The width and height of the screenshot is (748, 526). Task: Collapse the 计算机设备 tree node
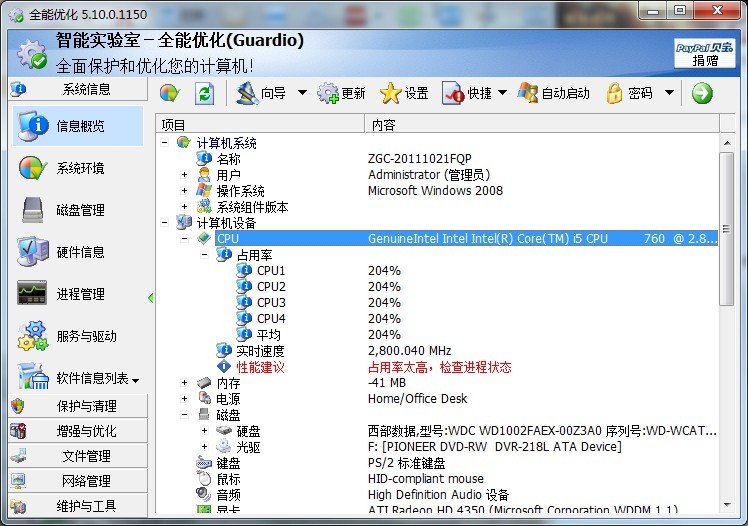point(164,223)
